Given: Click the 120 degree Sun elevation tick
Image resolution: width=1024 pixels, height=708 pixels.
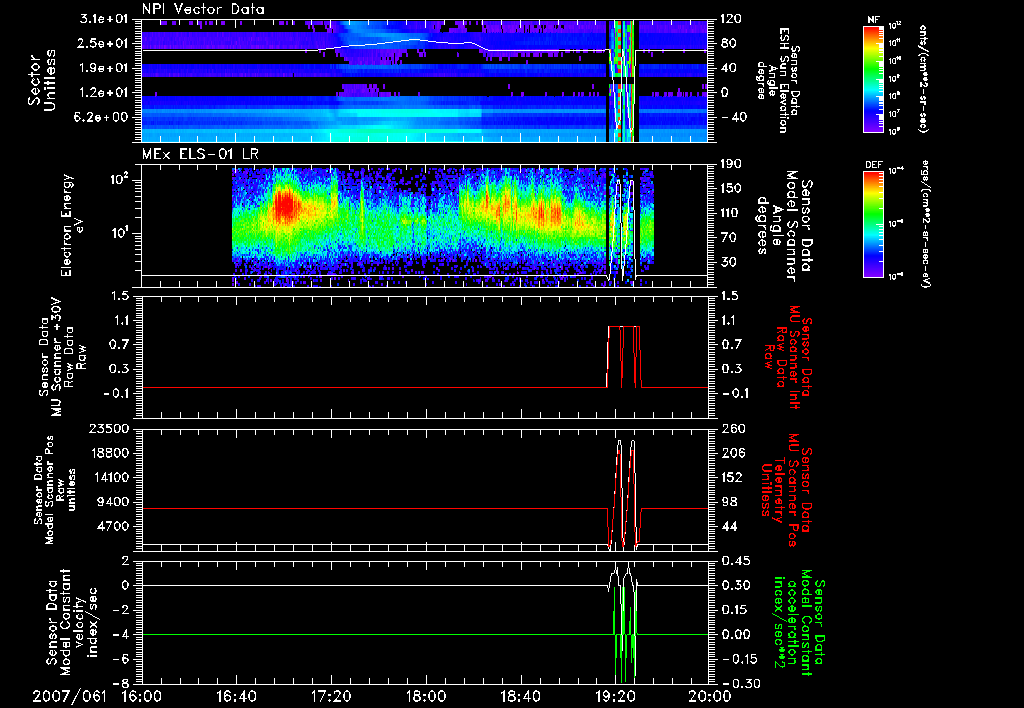Looking at the screenshot, I should pos(731,19).
